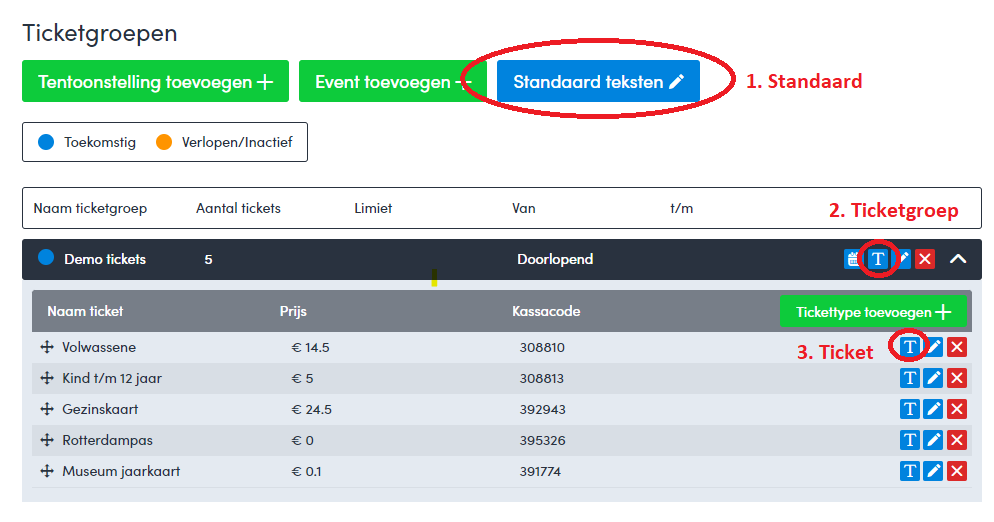Open text icon for Volwassene ticket
The image size is (994, 522).
909,347
